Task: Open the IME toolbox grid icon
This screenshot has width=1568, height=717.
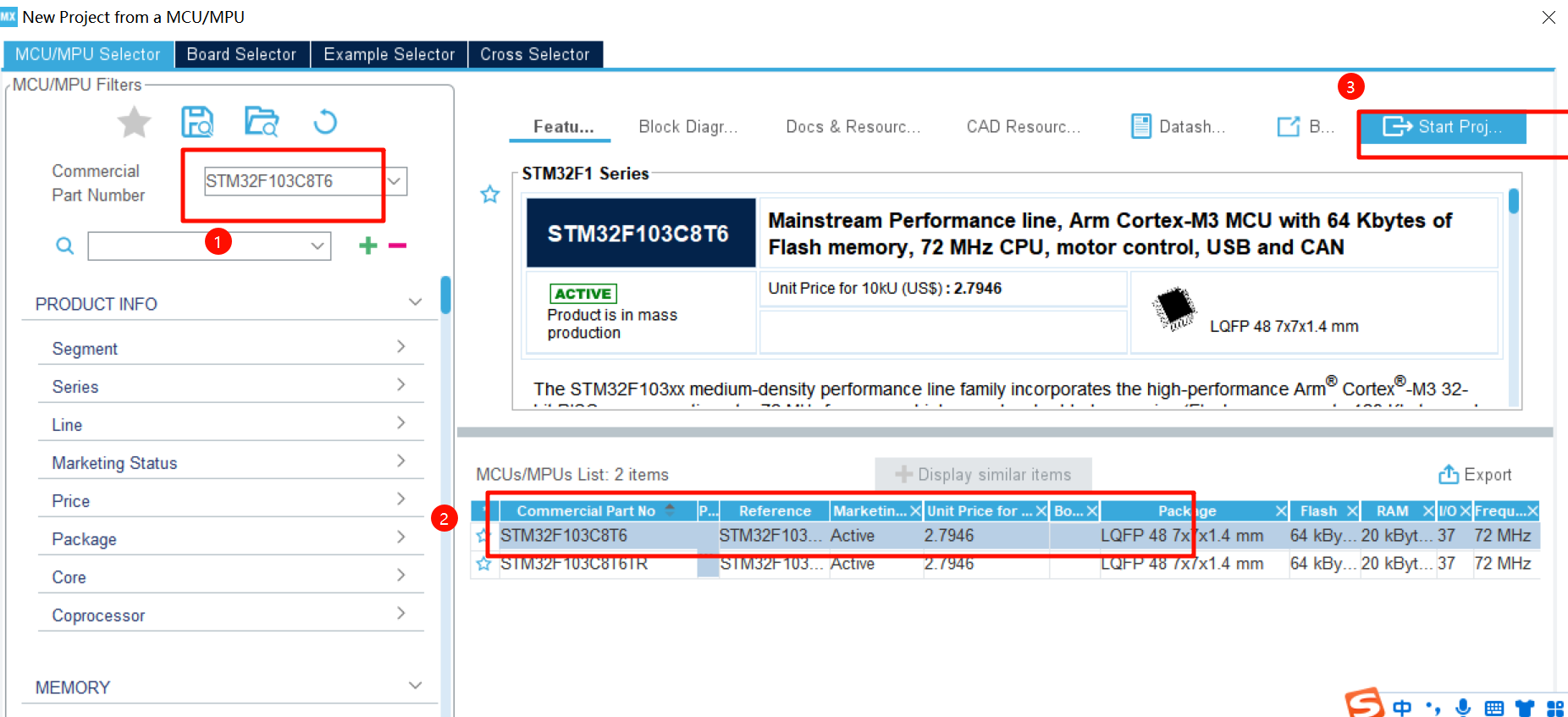Action: coord(1555,709)
